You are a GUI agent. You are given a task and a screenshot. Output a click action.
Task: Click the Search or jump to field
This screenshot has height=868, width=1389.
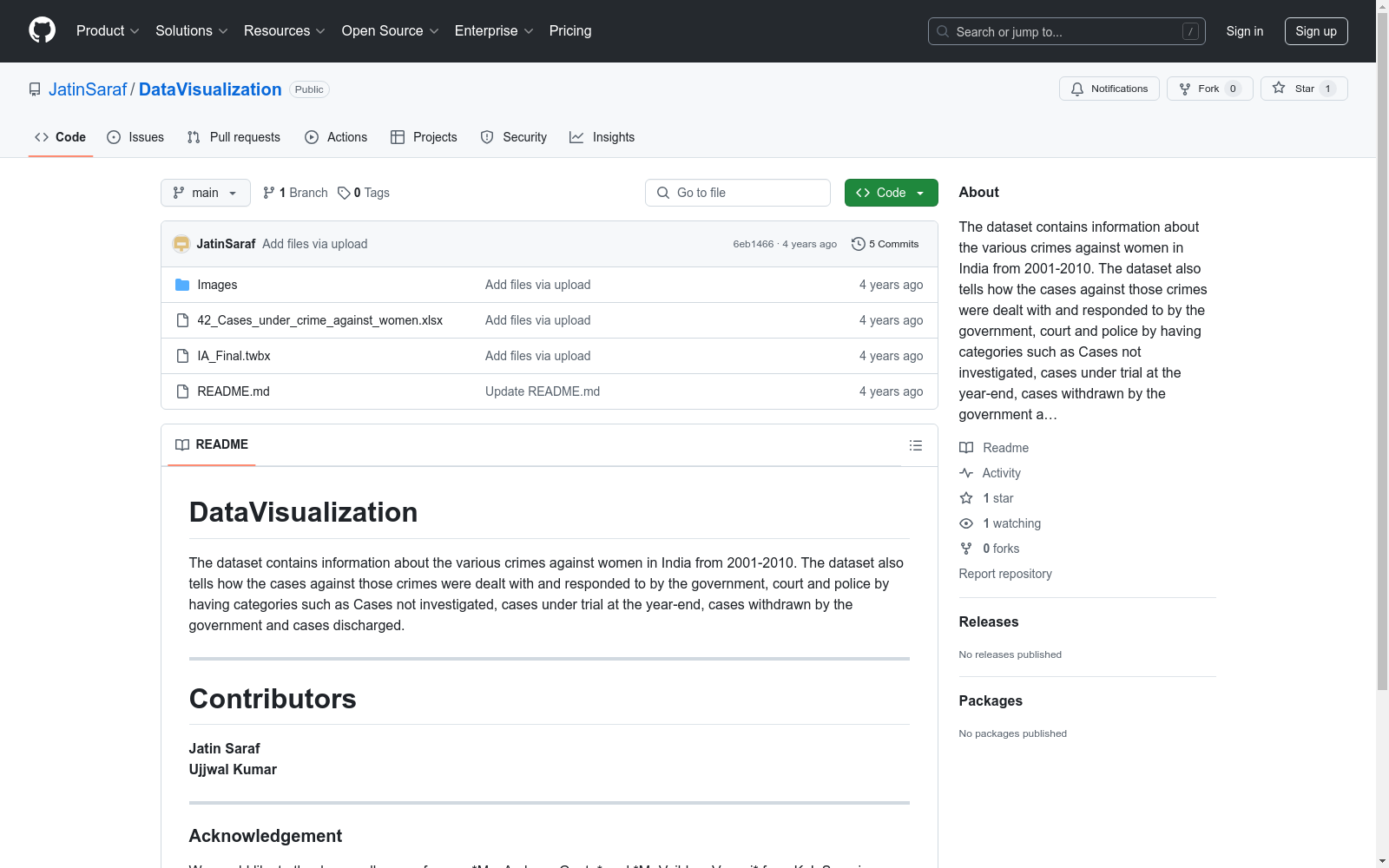[x=1067, y=31]
